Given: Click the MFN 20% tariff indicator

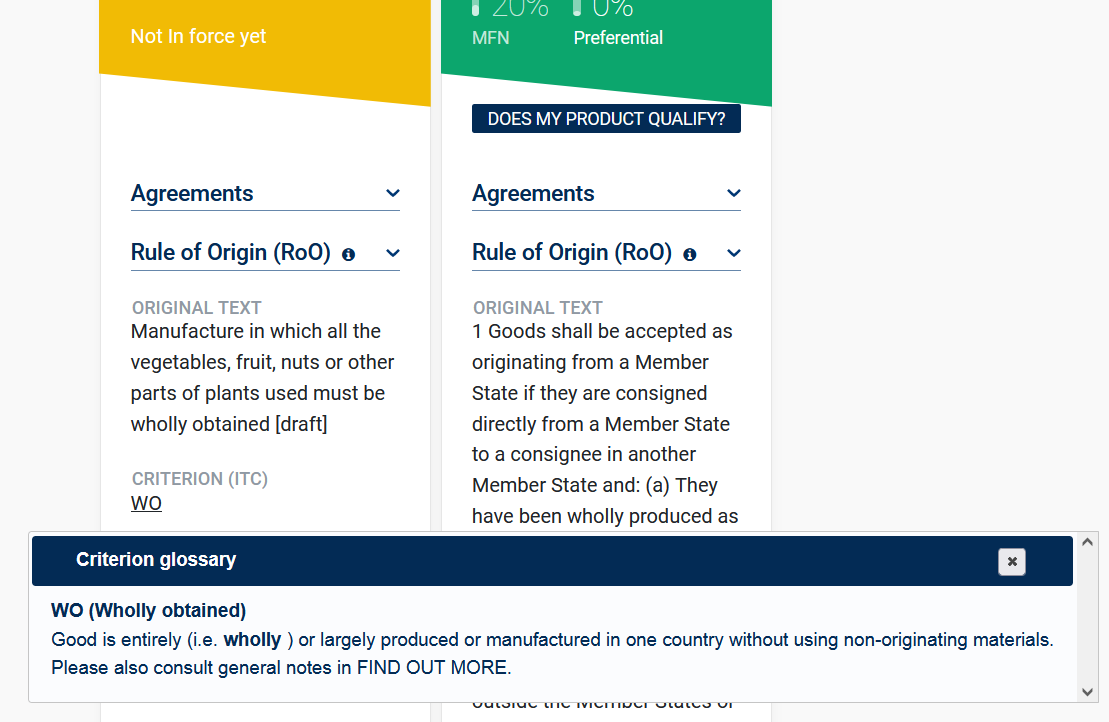Looking at the screenshot, I should 510,10.
